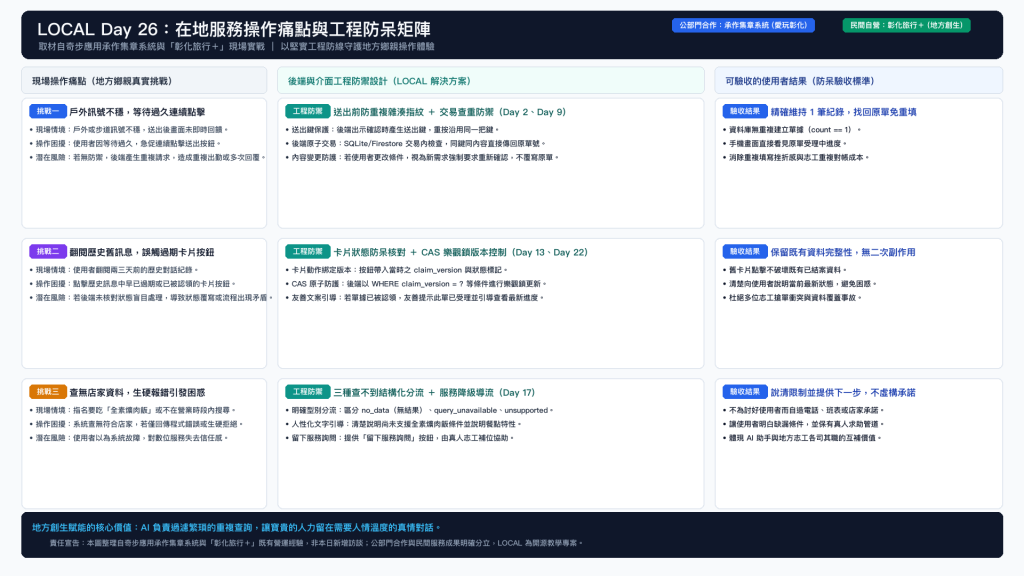Click heading '卡片狀態防呆核對 + CAS 樂觀鎖版本控制'
The image size is (1024, 576).
[x=460, y=252]
